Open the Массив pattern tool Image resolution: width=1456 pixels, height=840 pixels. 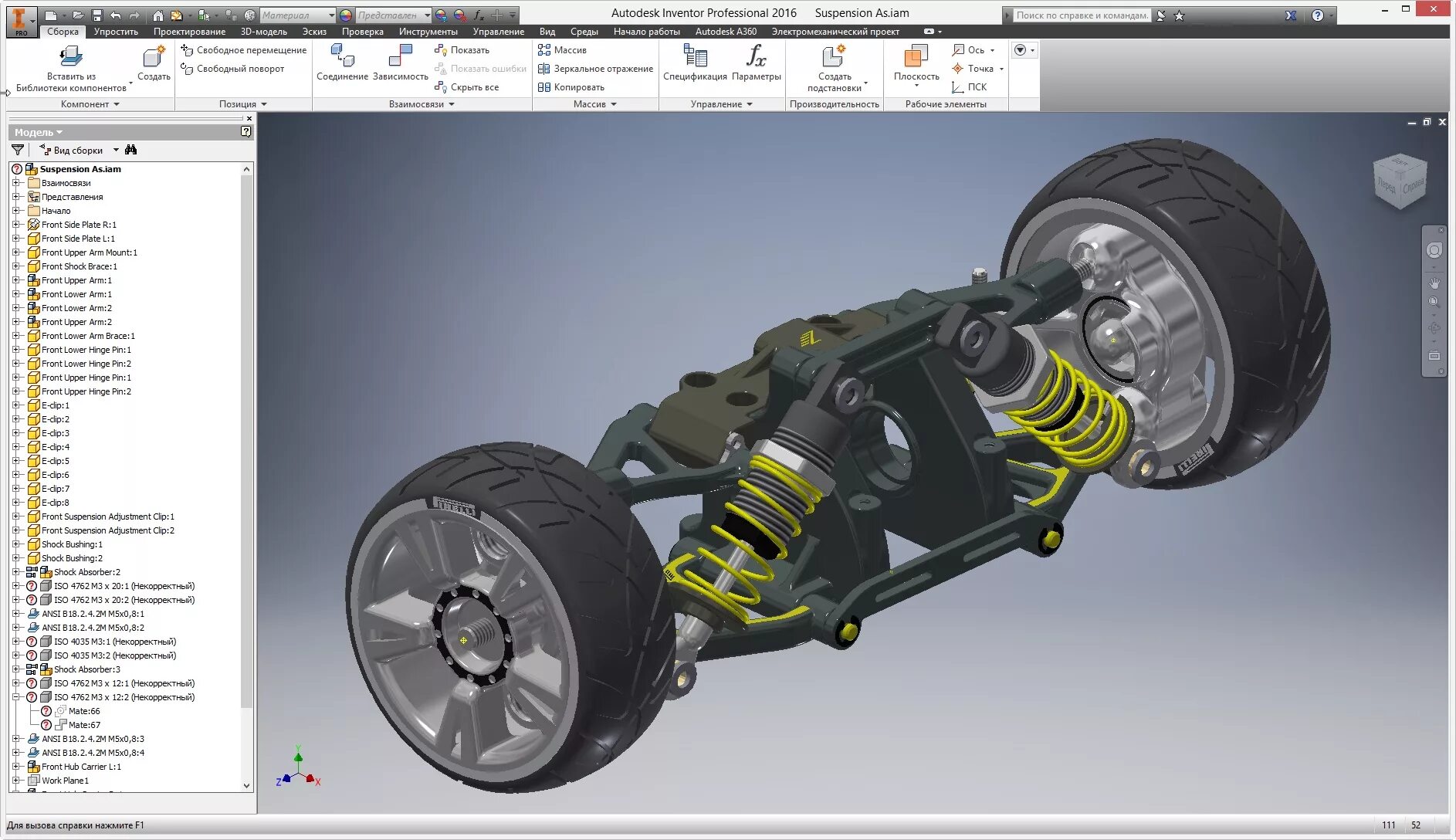562,50
